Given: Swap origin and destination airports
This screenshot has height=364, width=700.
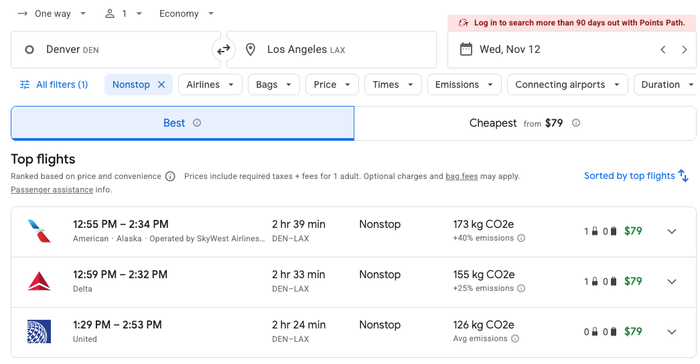Looking at the screenshot, I should [x=223, y=50].
